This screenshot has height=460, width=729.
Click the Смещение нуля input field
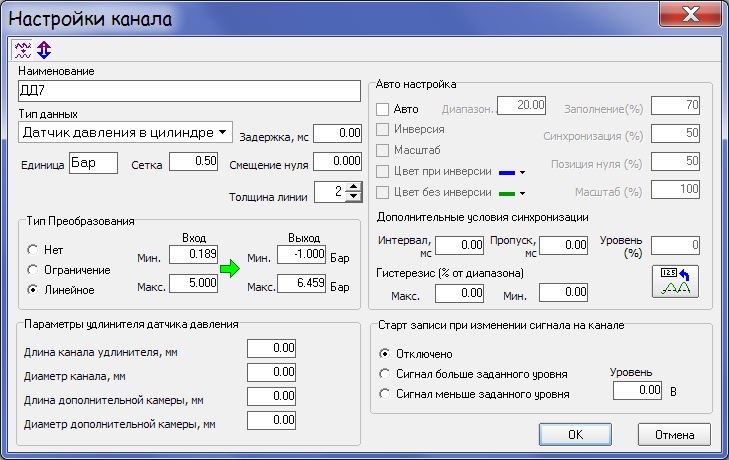pos(338,161)
